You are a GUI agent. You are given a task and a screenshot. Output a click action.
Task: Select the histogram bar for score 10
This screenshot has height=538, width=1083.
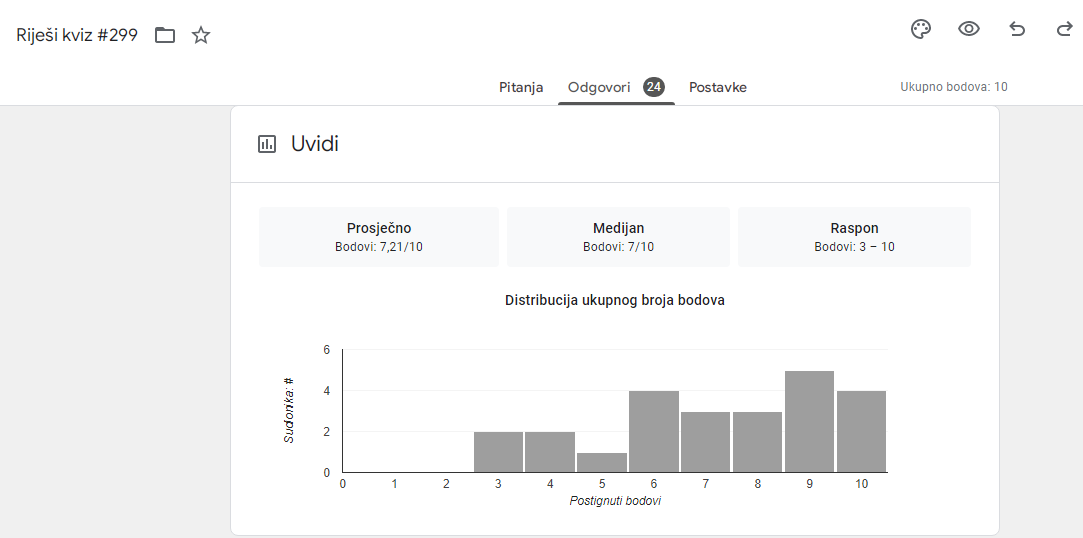tap(861, 432)
